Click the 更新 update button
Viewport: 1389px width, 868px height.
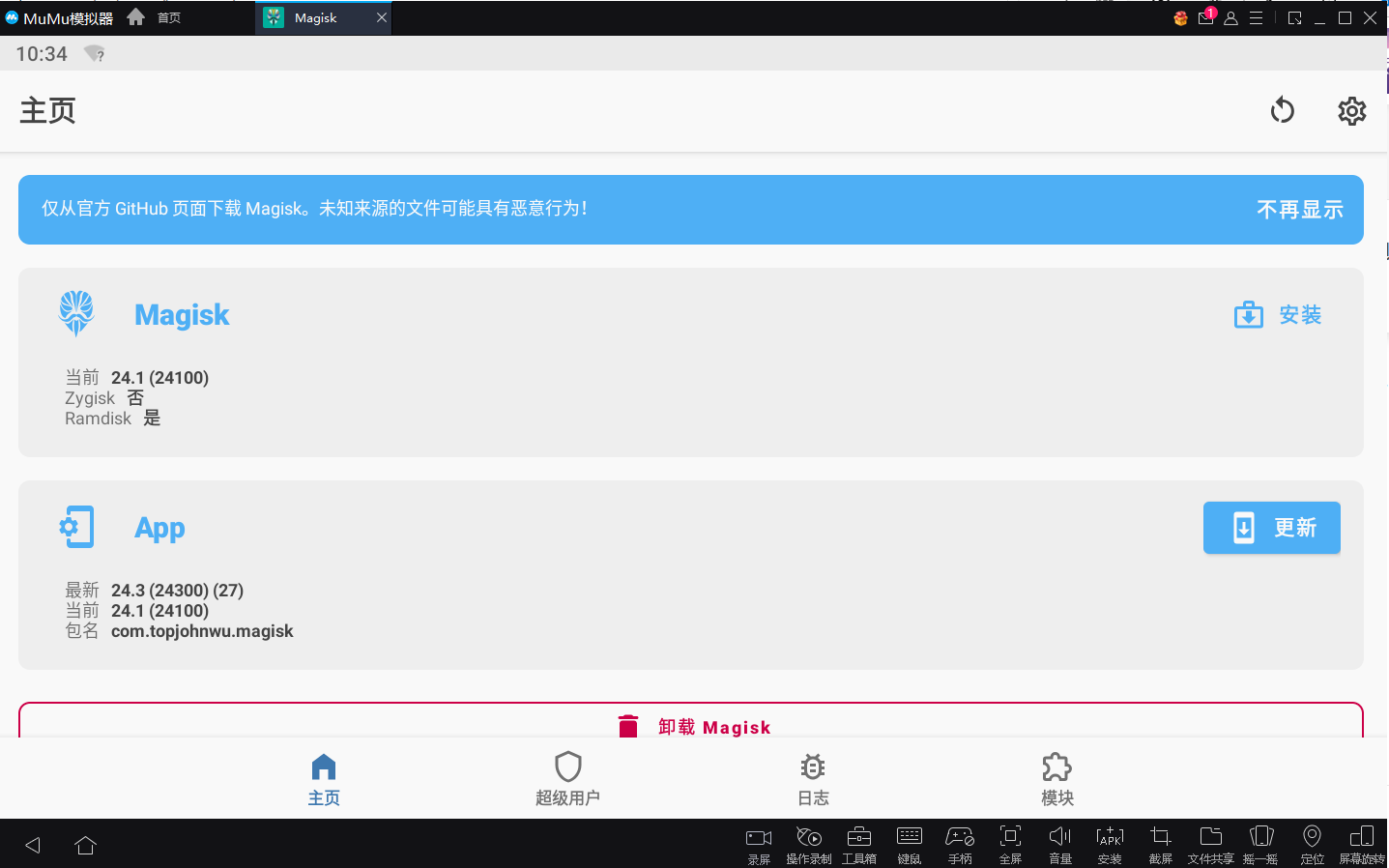pos(1272,528)
